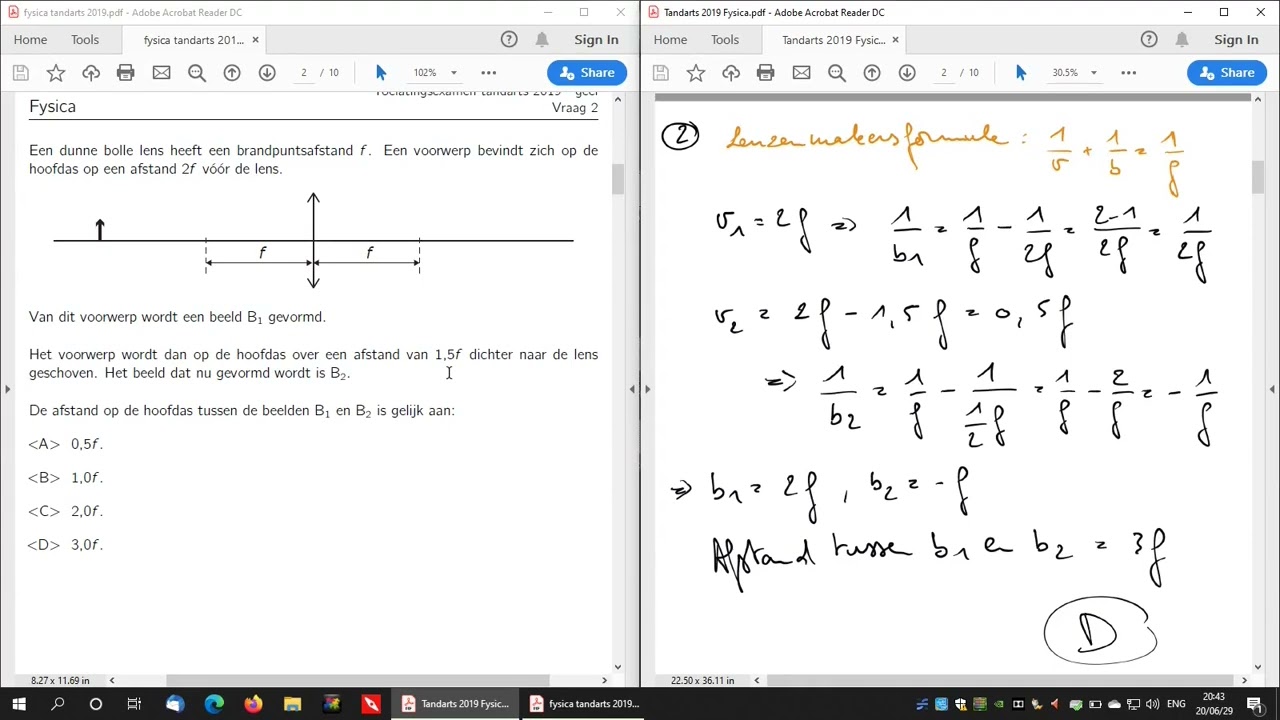Image resolution: width=1280 pixels, height=720 pixels.
Task: Selection arrow tool in right window
Action: click(x=1021, y=73)
